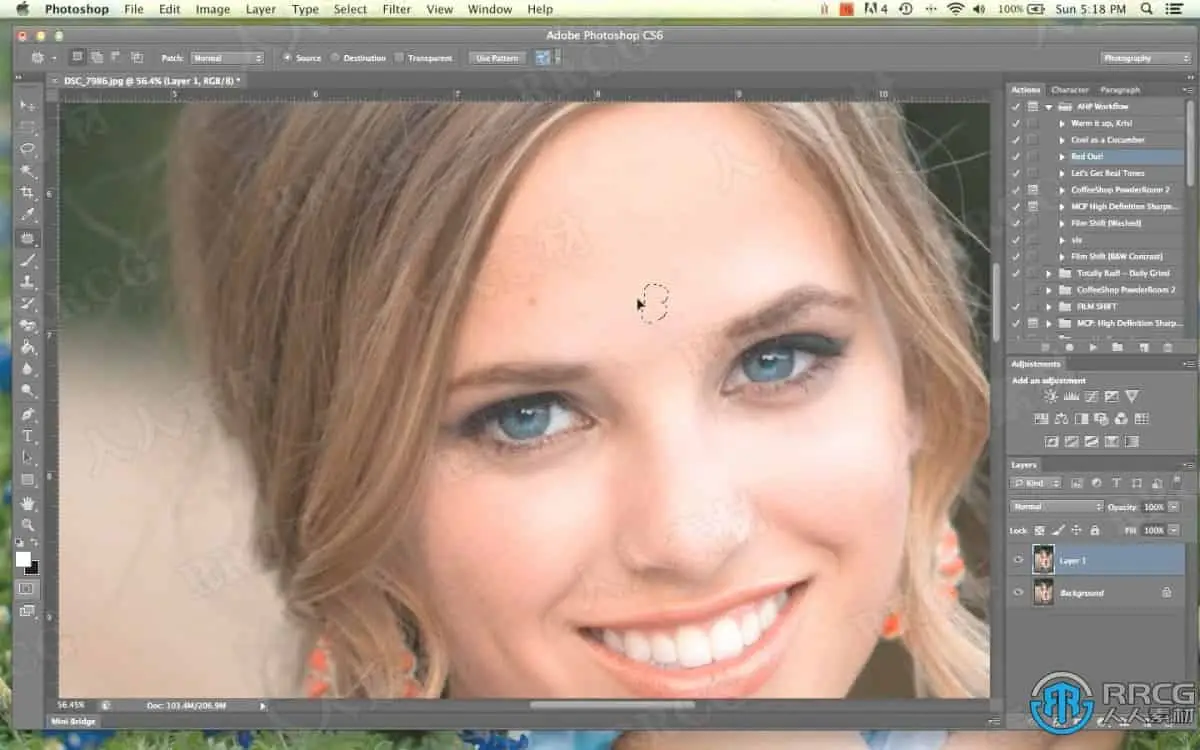
Task: Click the Use Pattern button
Action: point(497,58)
